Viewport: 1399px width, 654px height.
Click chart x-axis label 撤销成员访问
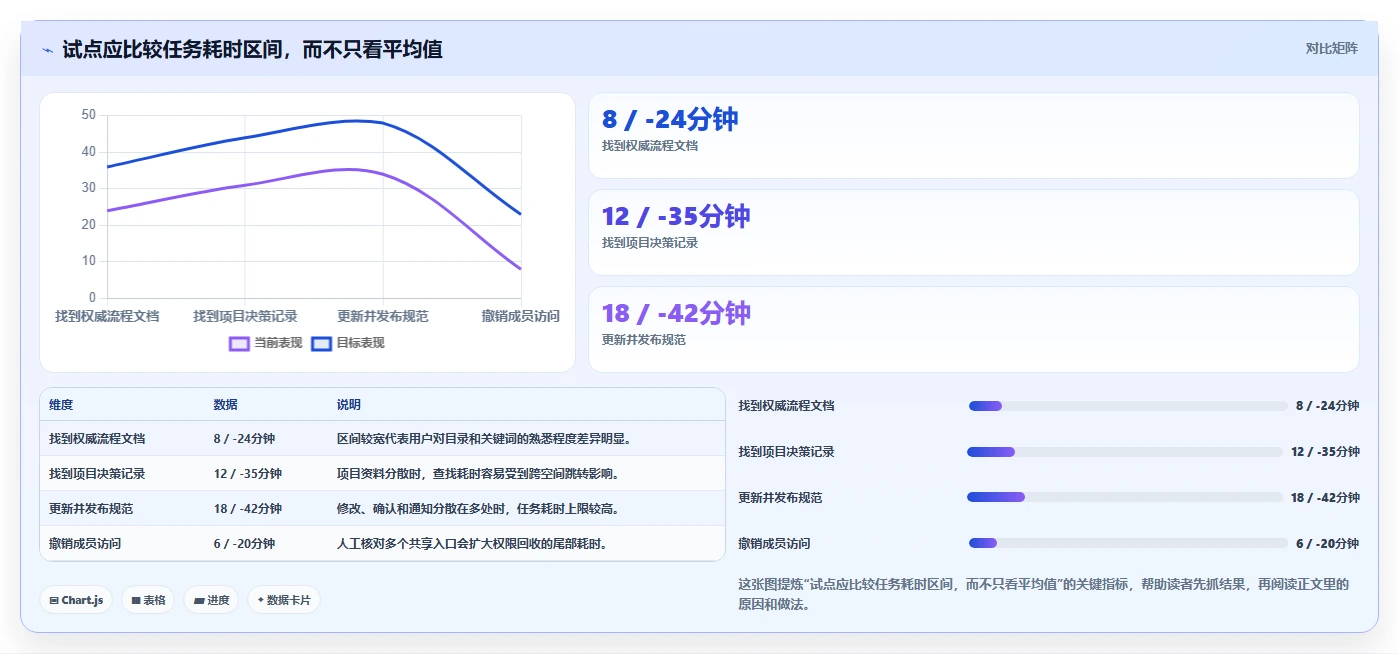(x=520, y=316)
